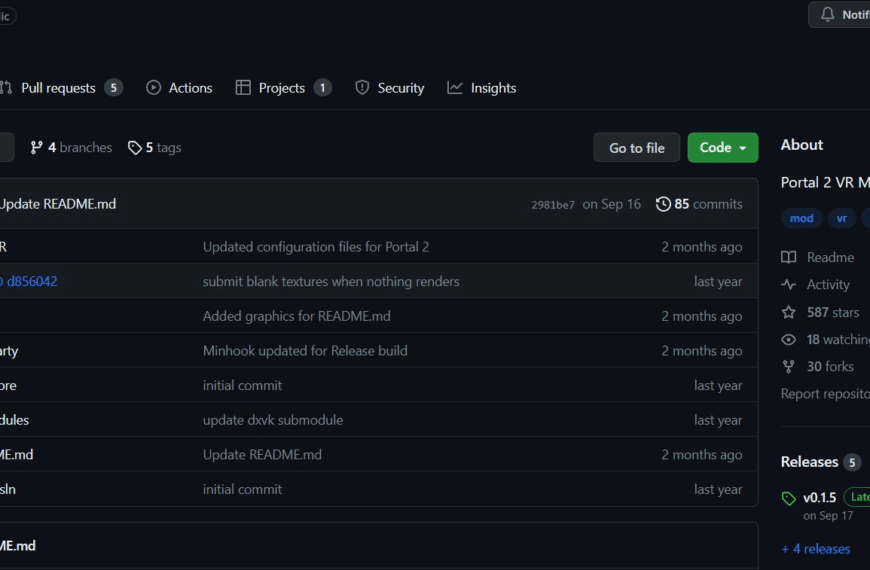
Task: Switch to the Projects tab
Action: [x=283, y=88]
